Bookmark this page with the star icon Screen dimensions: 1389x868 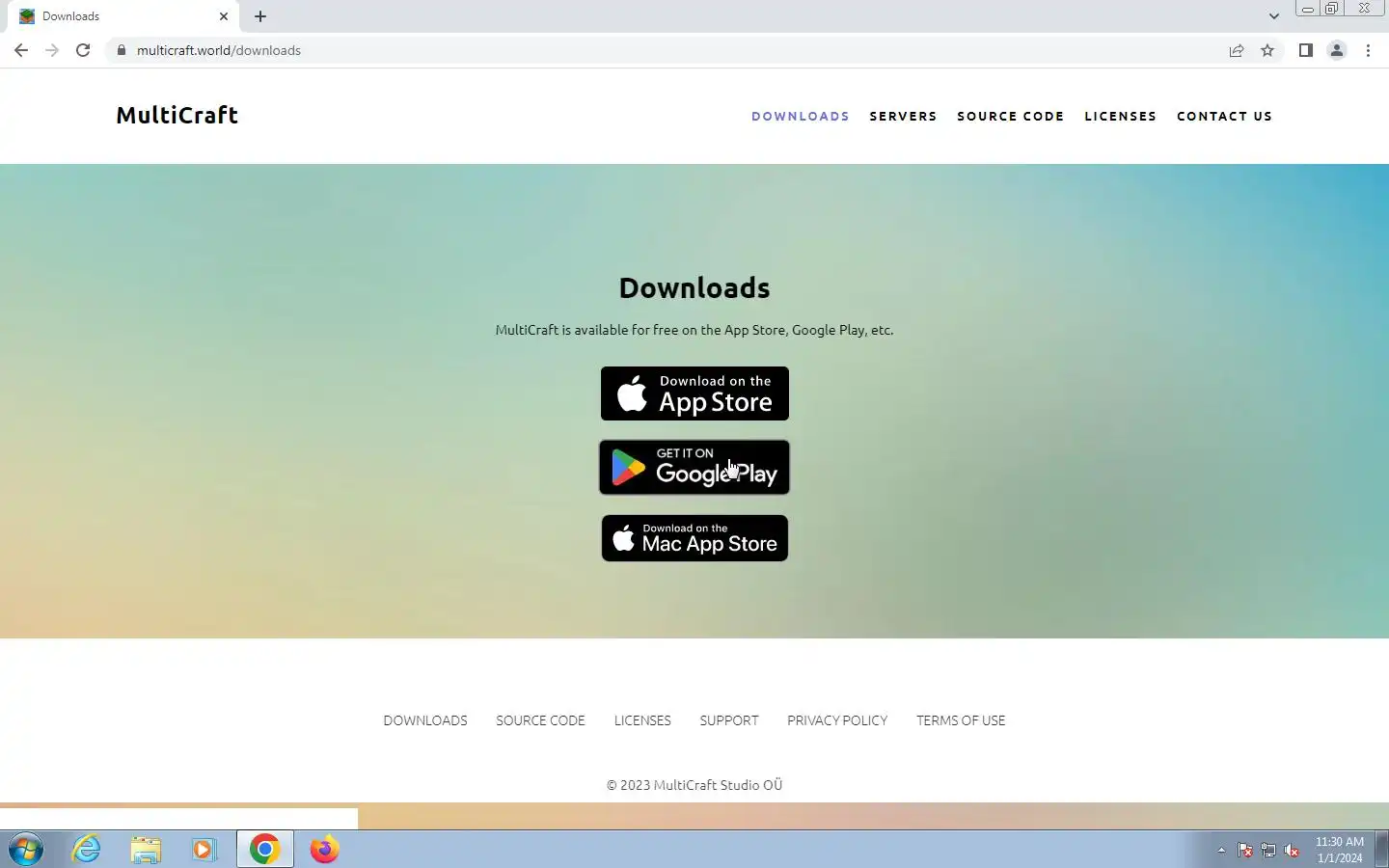(1267, 50)
